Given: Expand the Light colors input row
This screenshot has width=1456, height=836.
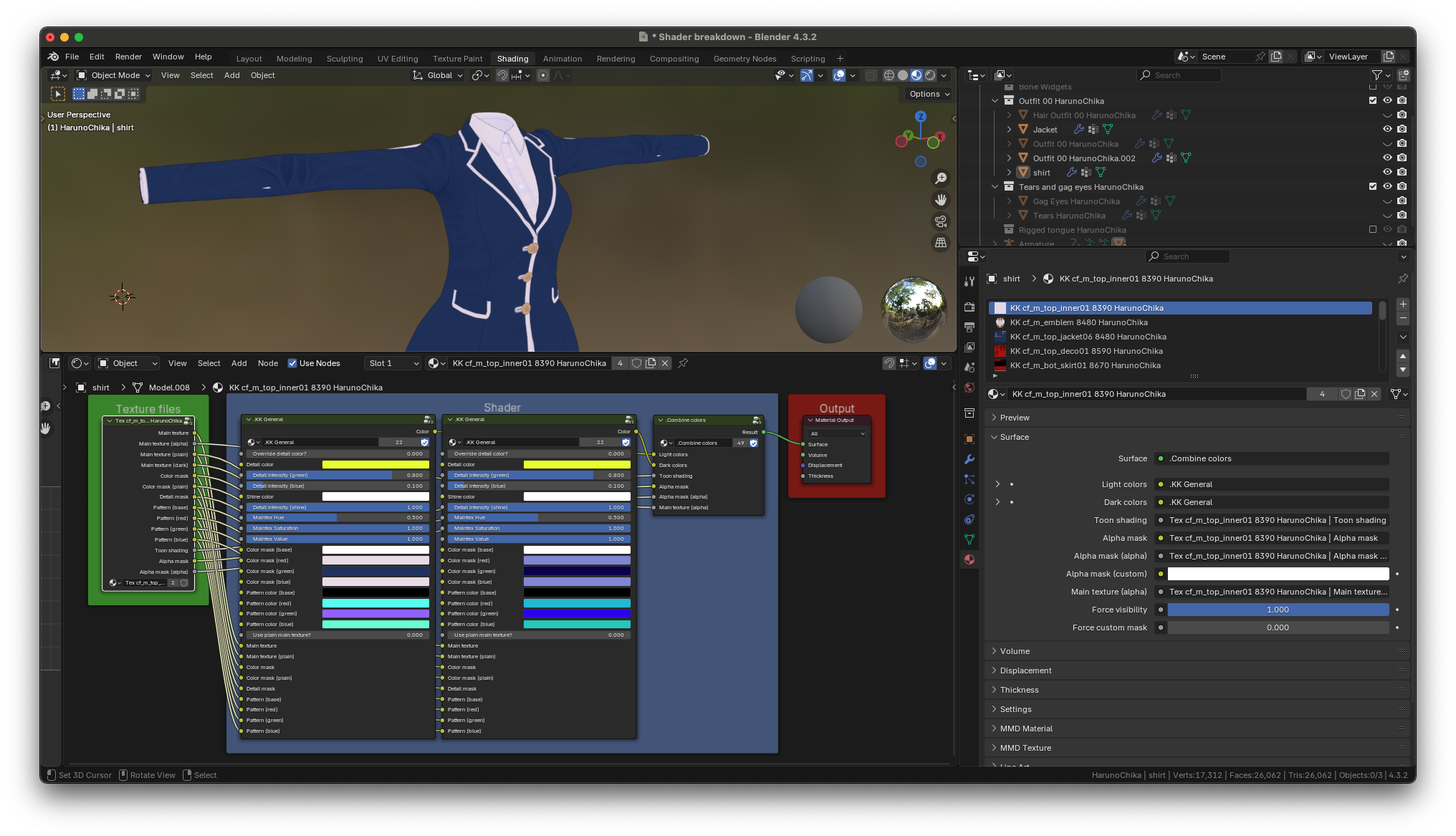Looking at the screenshot, I should click(x=997, y=484).
